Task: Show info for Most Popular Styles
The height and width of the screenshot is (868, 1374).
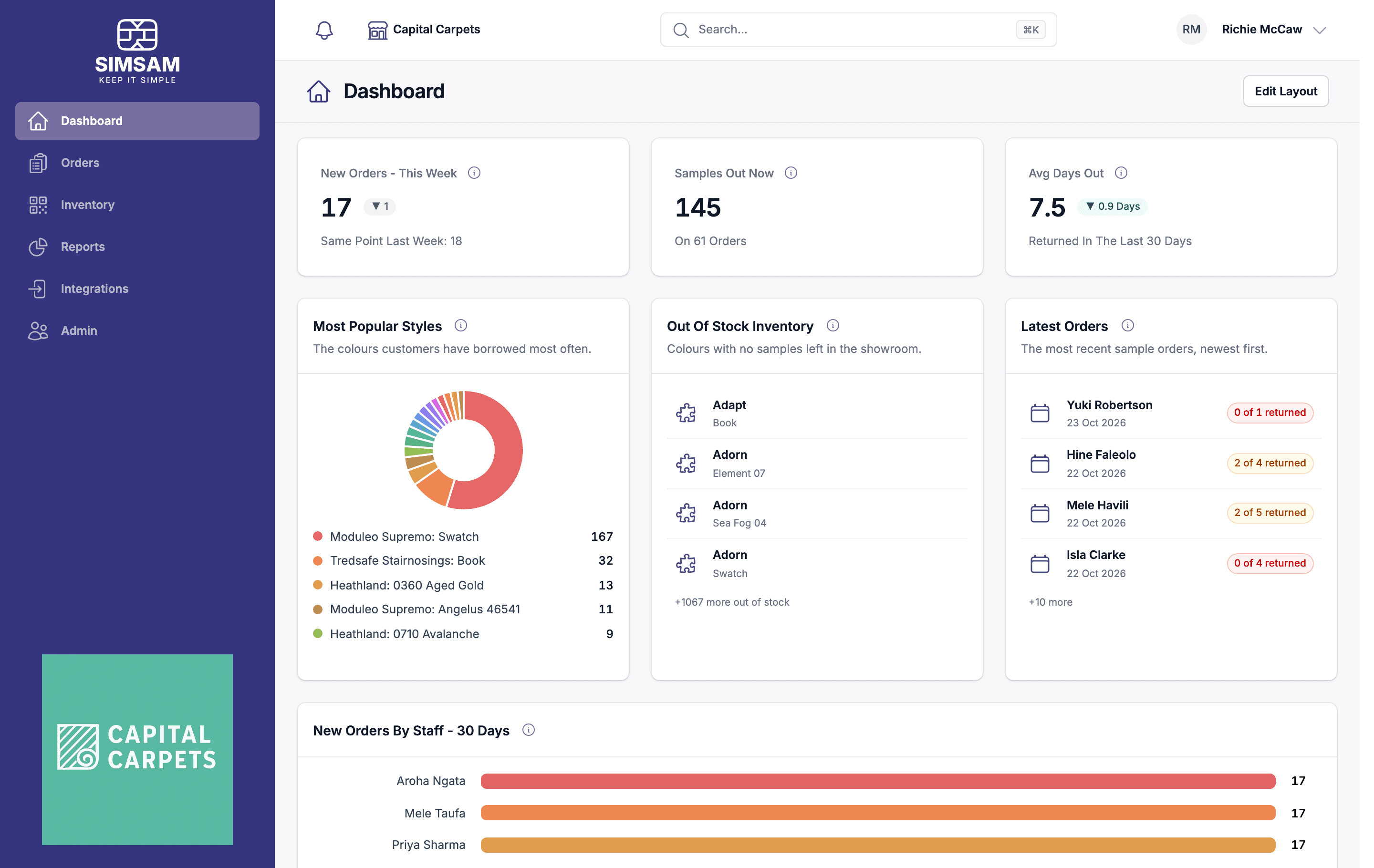Action: click(x=460, y=326)
